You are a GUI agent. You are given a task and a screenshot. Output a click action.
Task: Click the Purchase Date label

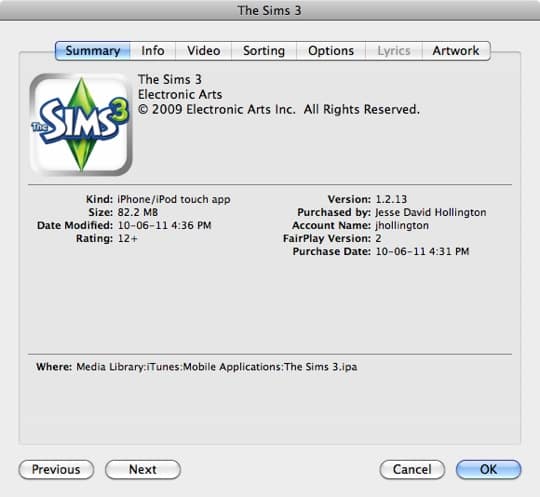point(332,251)
